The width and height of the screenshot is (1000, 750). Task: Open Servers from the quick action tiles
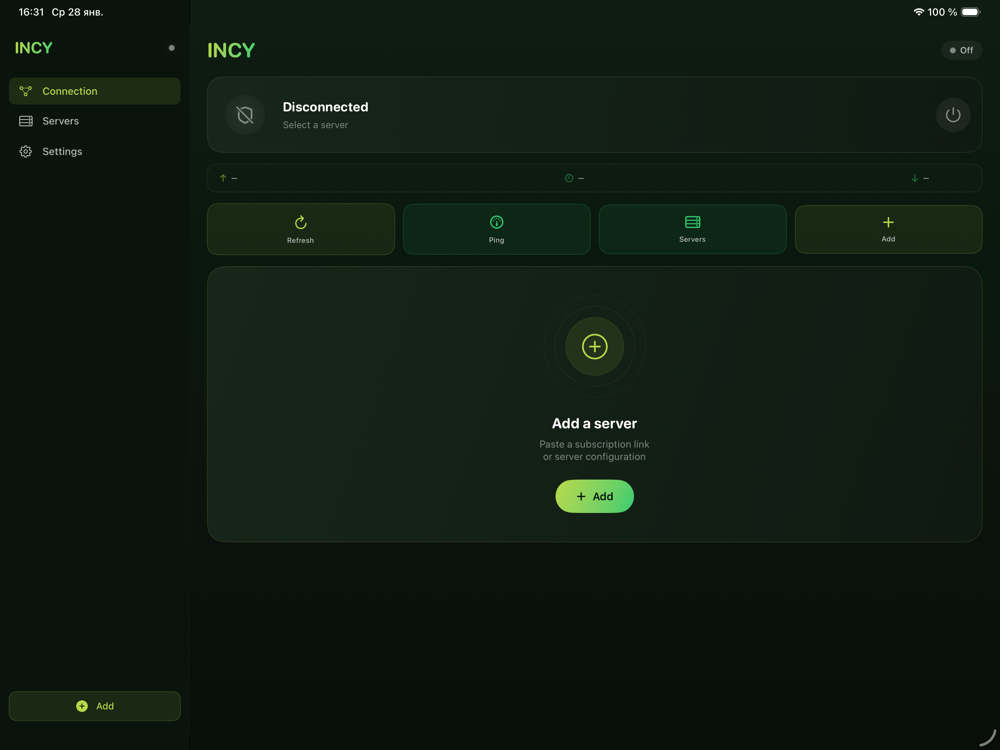(692, 229)
